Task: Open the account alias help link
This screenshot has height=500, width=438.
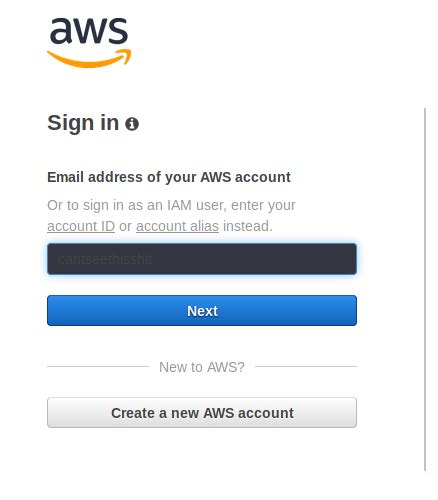Action: [177, 226]
